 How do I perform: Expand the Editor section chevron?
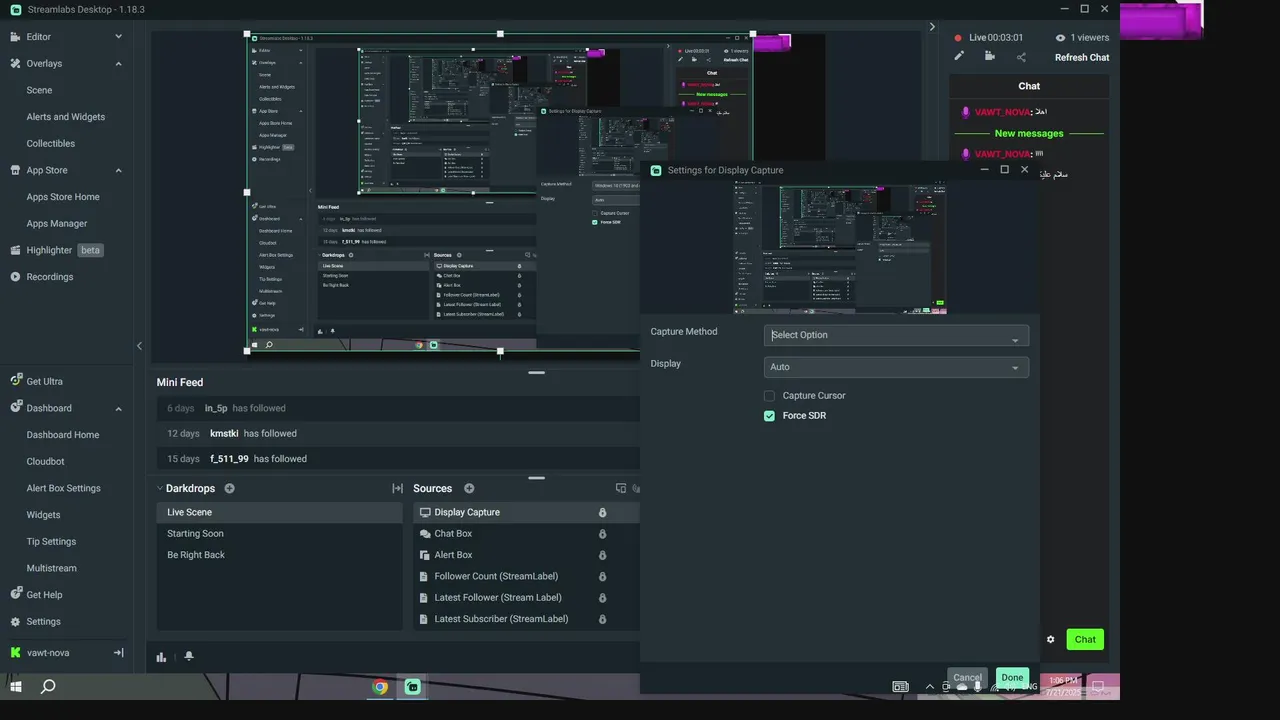[x=118, y=37]
